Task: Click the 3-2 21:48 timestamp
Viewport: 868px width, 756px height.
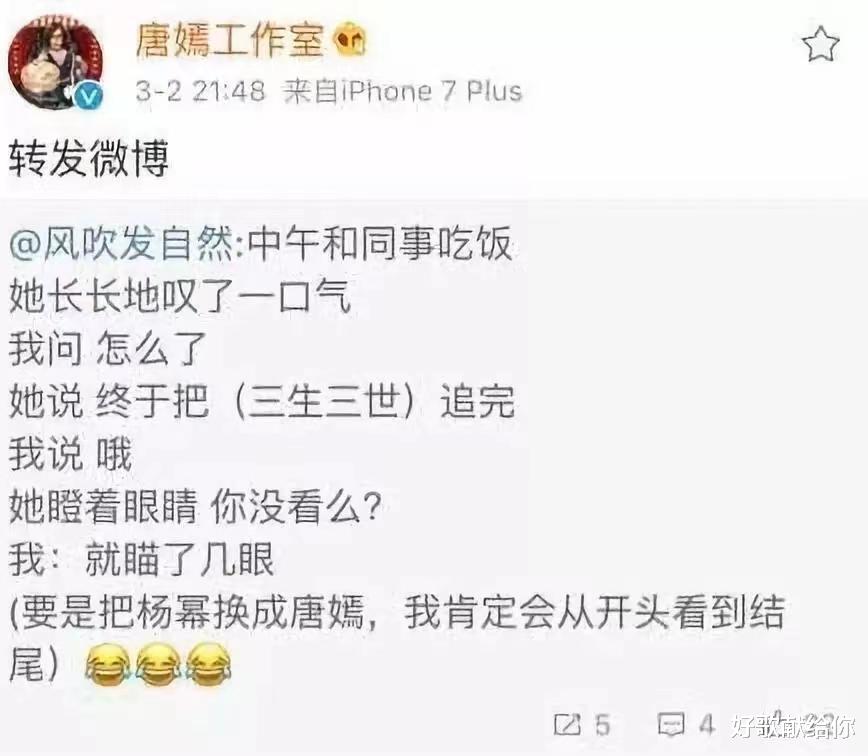Action: click(200, 91)
